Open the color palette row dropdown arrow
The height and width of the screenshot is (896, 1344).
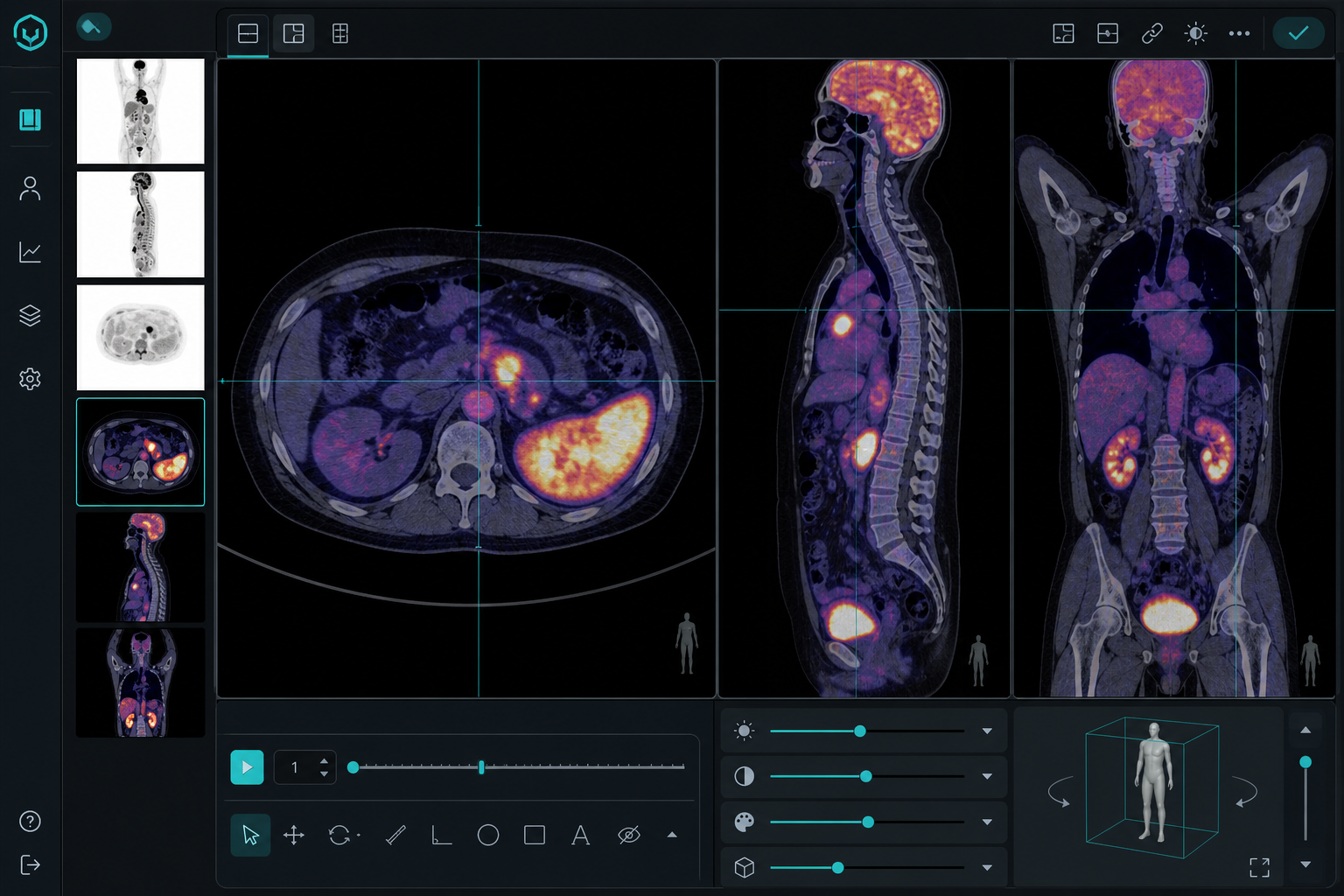pos(987,822)
